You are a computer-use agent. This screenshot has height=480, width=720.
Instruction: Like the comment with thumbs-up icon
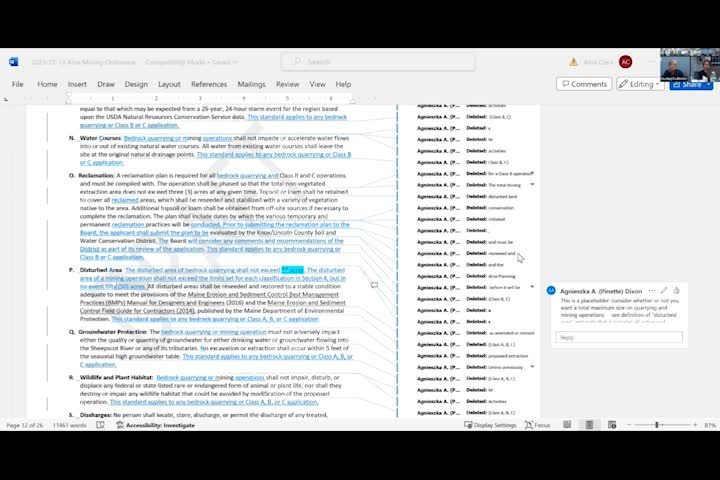[676, 291]
